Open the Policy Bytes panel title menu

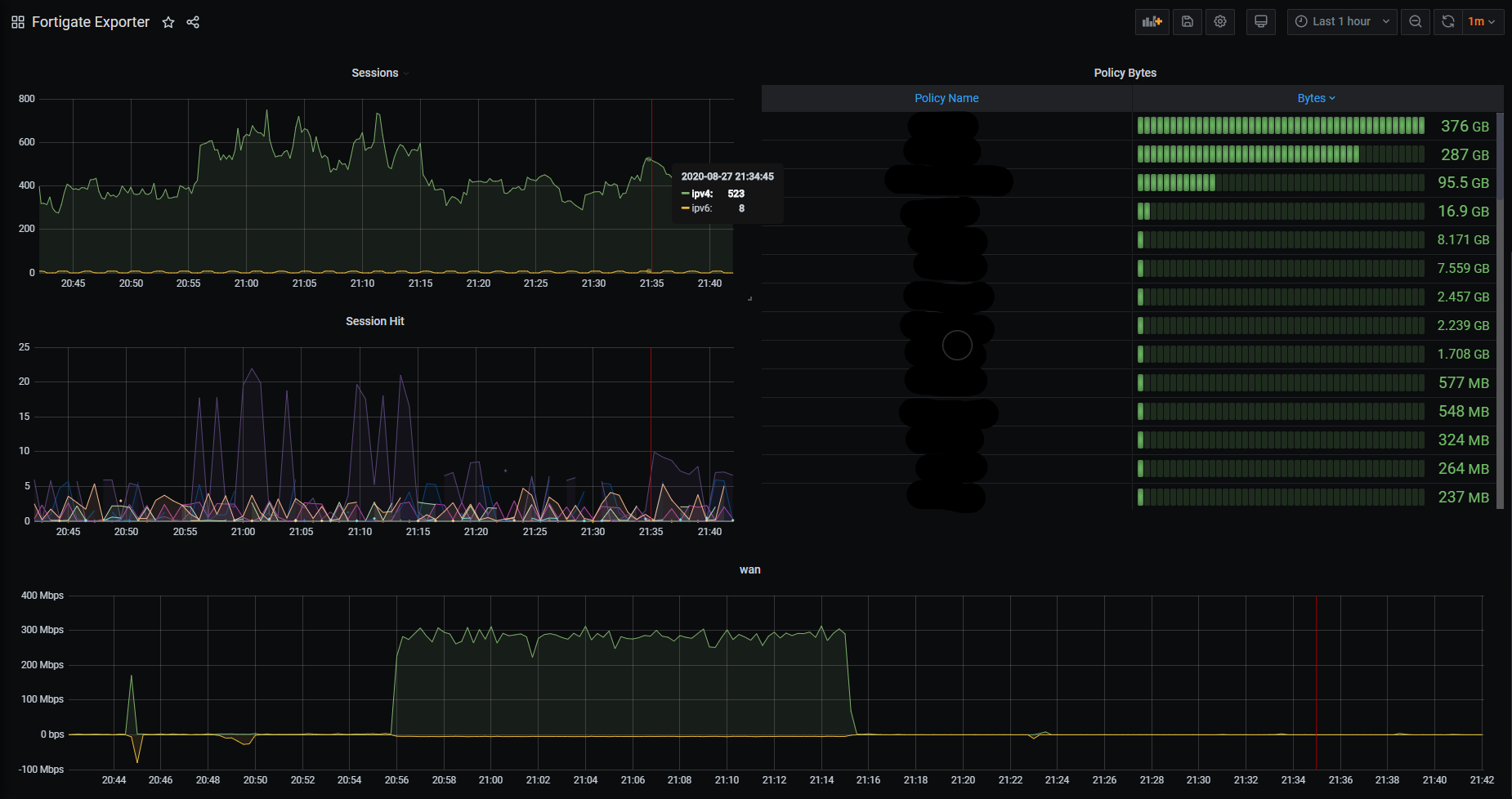(x=1125, y=73)
